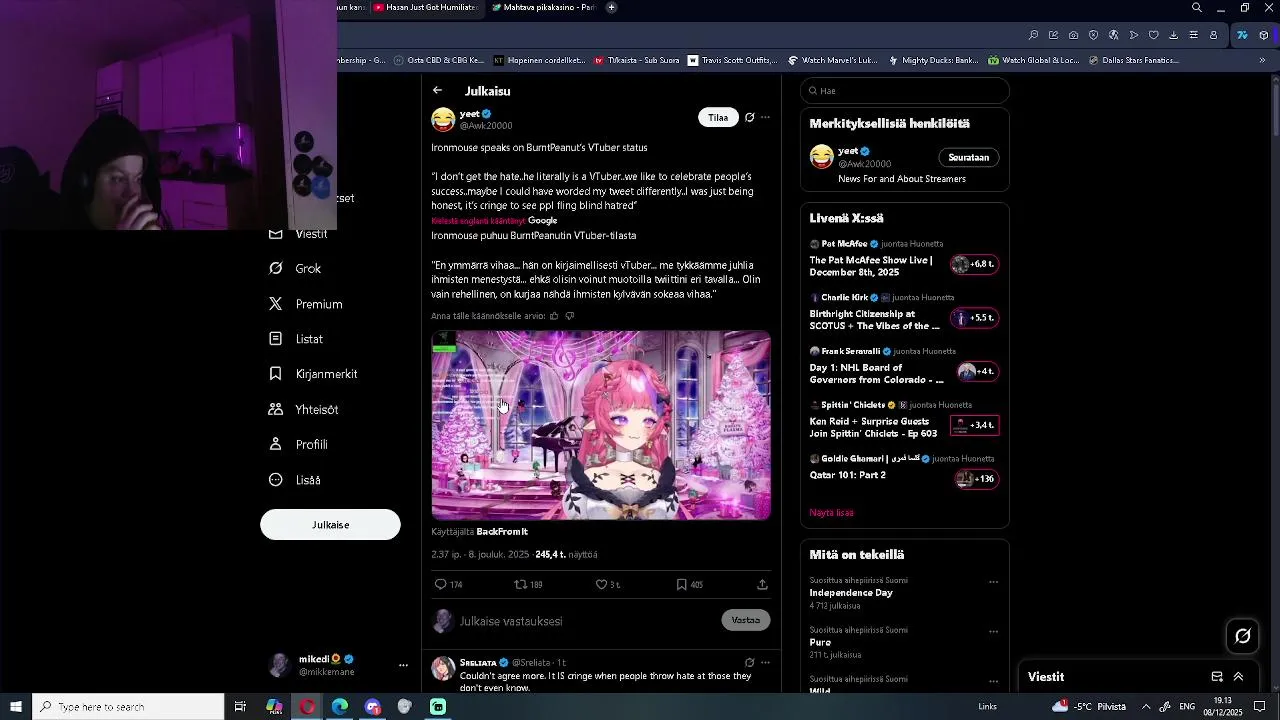Image resolution: width=1280 pixels, height=720 pixels.
Task: Open the Dallas Stars Fanatics bookmark
Action: pos(1133,60)
